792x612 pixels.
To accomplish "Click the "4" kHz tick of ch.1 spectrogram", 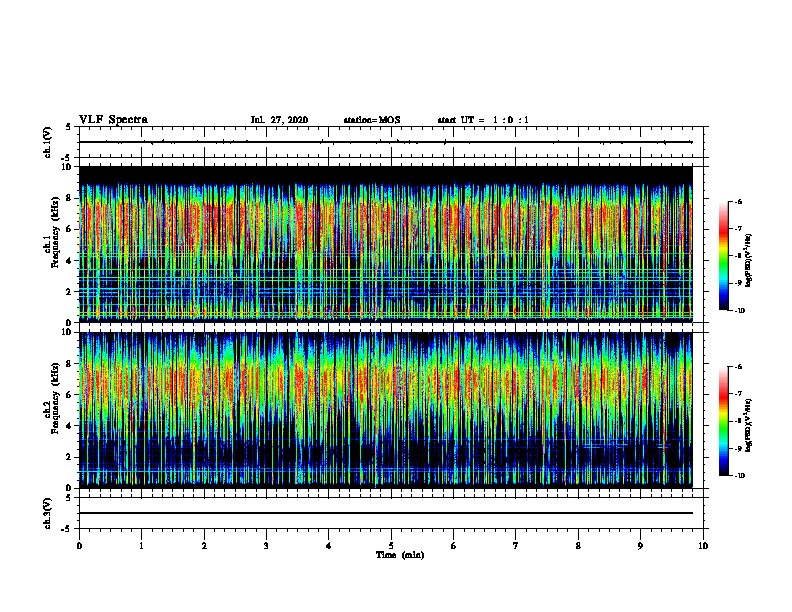I will click(x=70, y=261).
